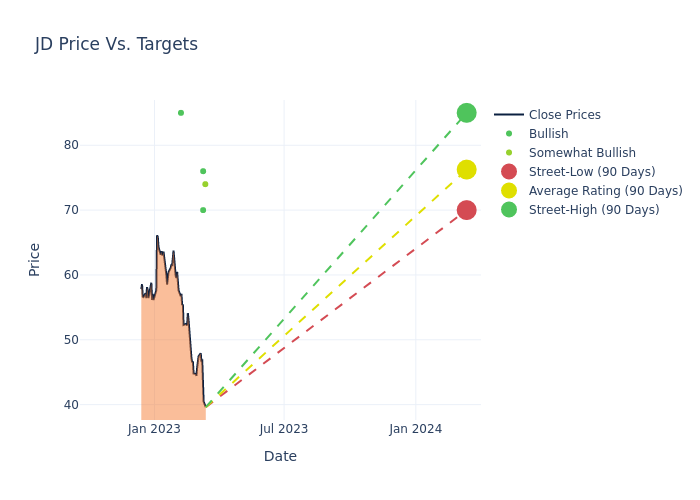Click the bullish dot at price 85

(181, 113)
